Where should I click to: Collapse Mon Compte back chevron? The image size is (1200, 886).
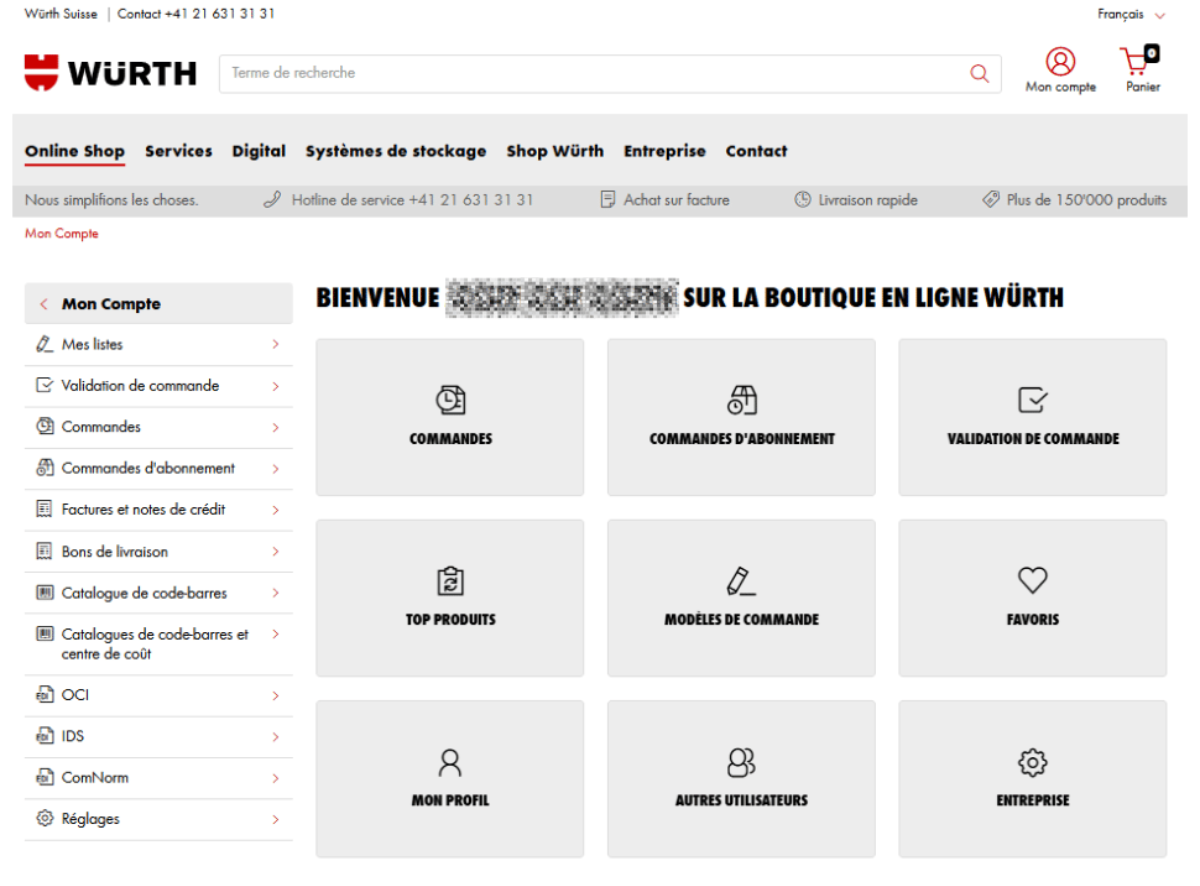point(43,304)
